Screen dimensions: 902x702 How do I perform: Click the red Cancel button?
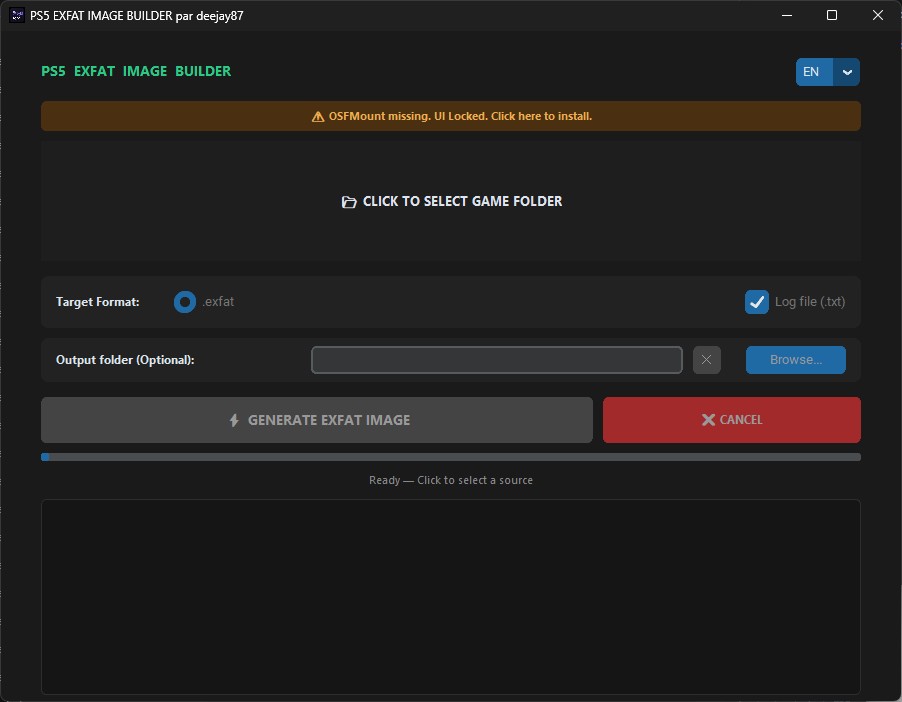(x=732, y=420)
